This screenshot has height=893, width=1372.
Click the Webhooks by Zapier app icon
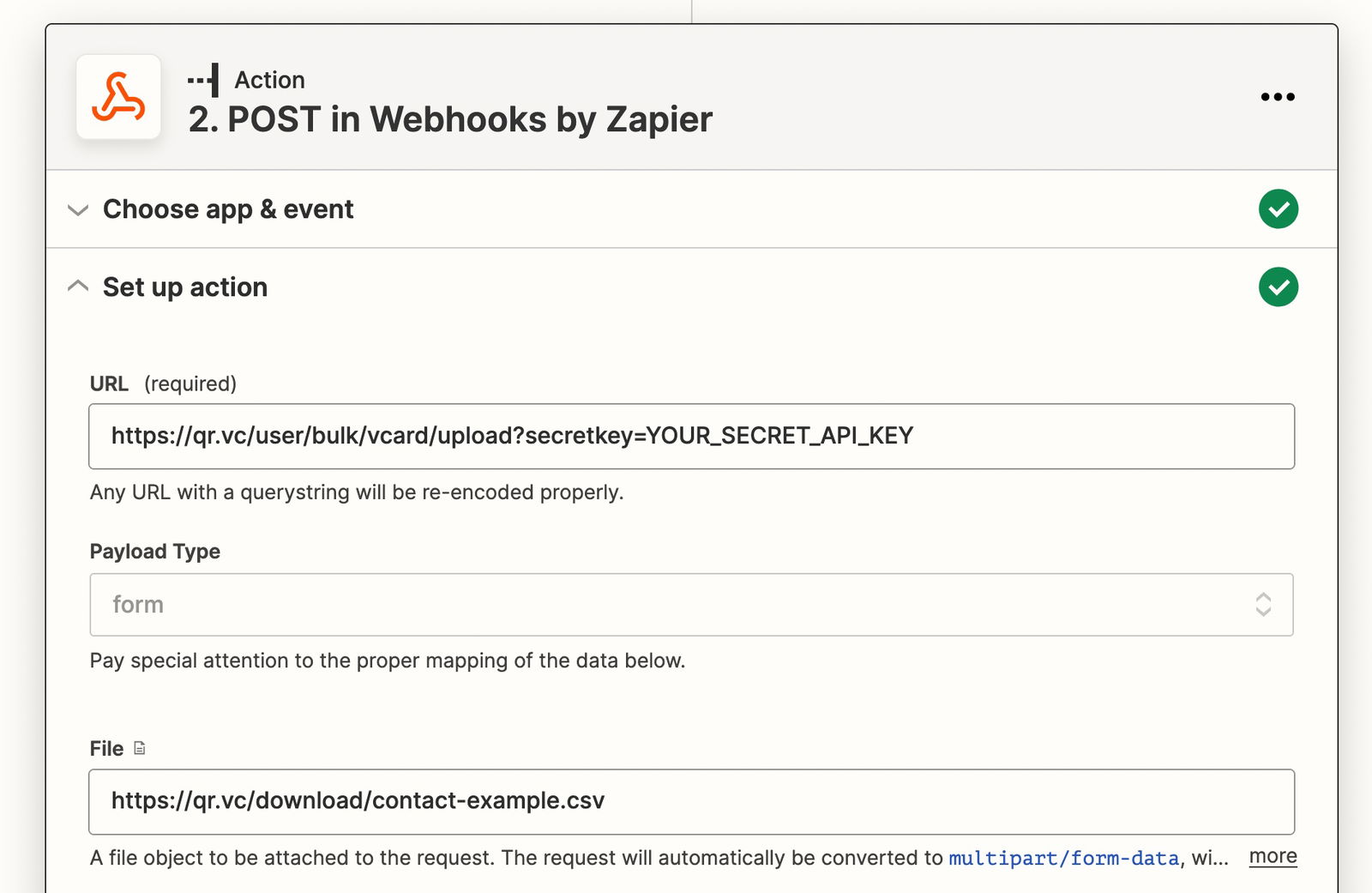118,97
